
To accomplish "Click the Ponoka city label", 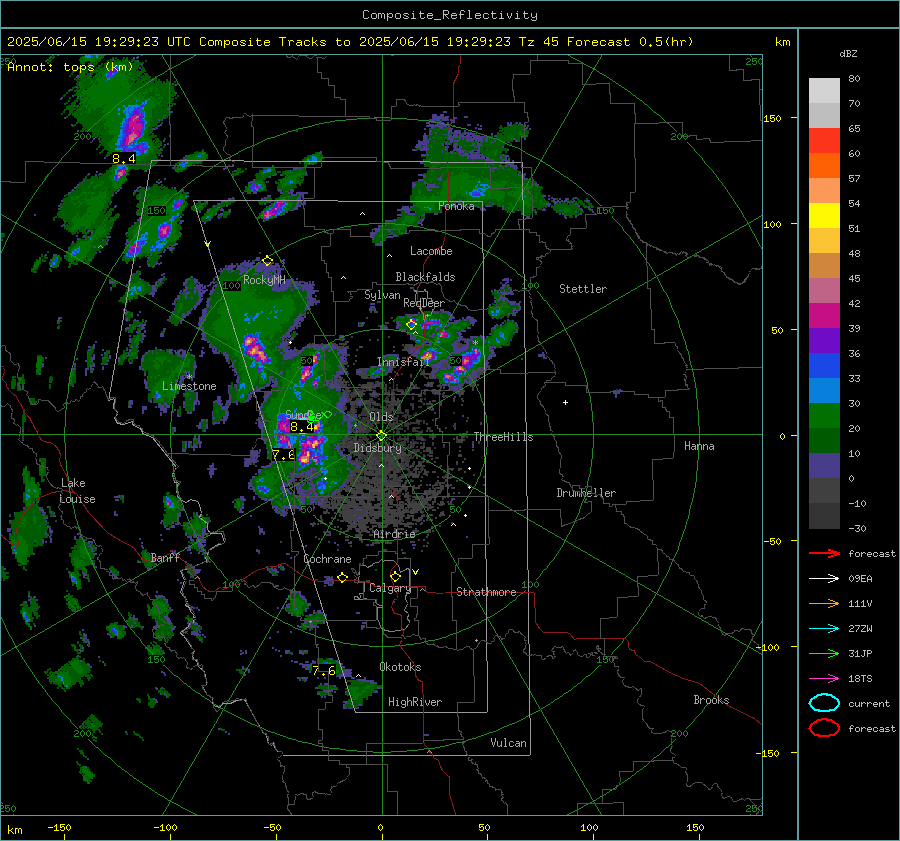I will click(x=456, y=206).
